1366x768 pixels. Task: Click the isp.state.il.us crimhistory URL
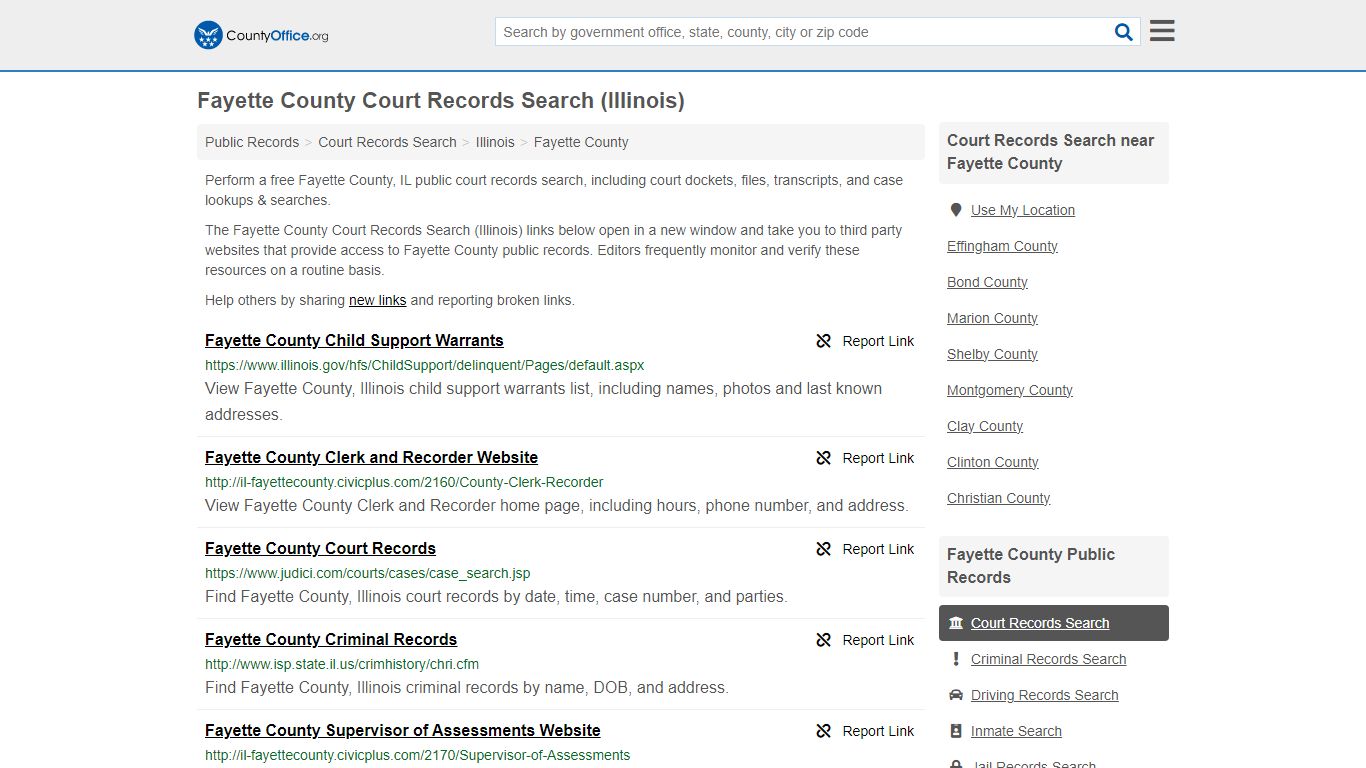click(342, 664)
